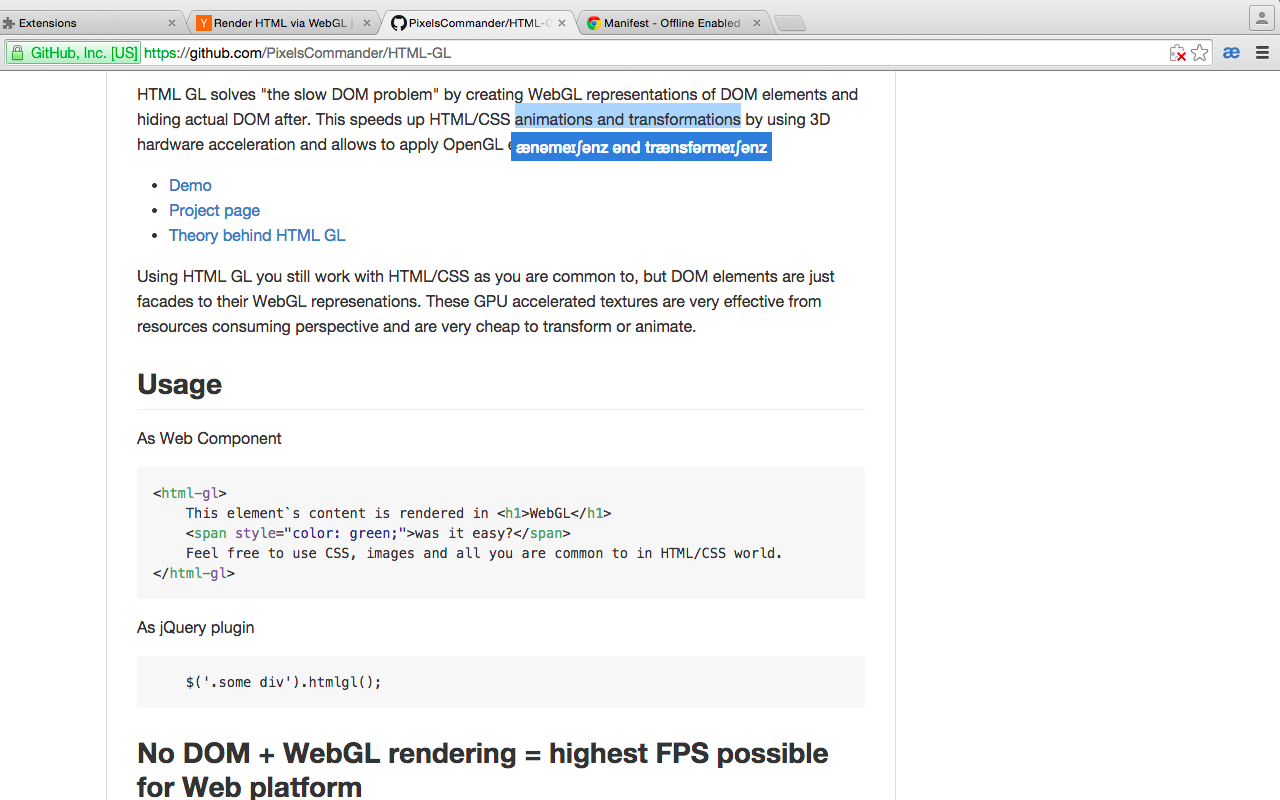1280x800 pixels.
Task: Follow the Theory behind HTML GL link
Action: tap(257, 235)
